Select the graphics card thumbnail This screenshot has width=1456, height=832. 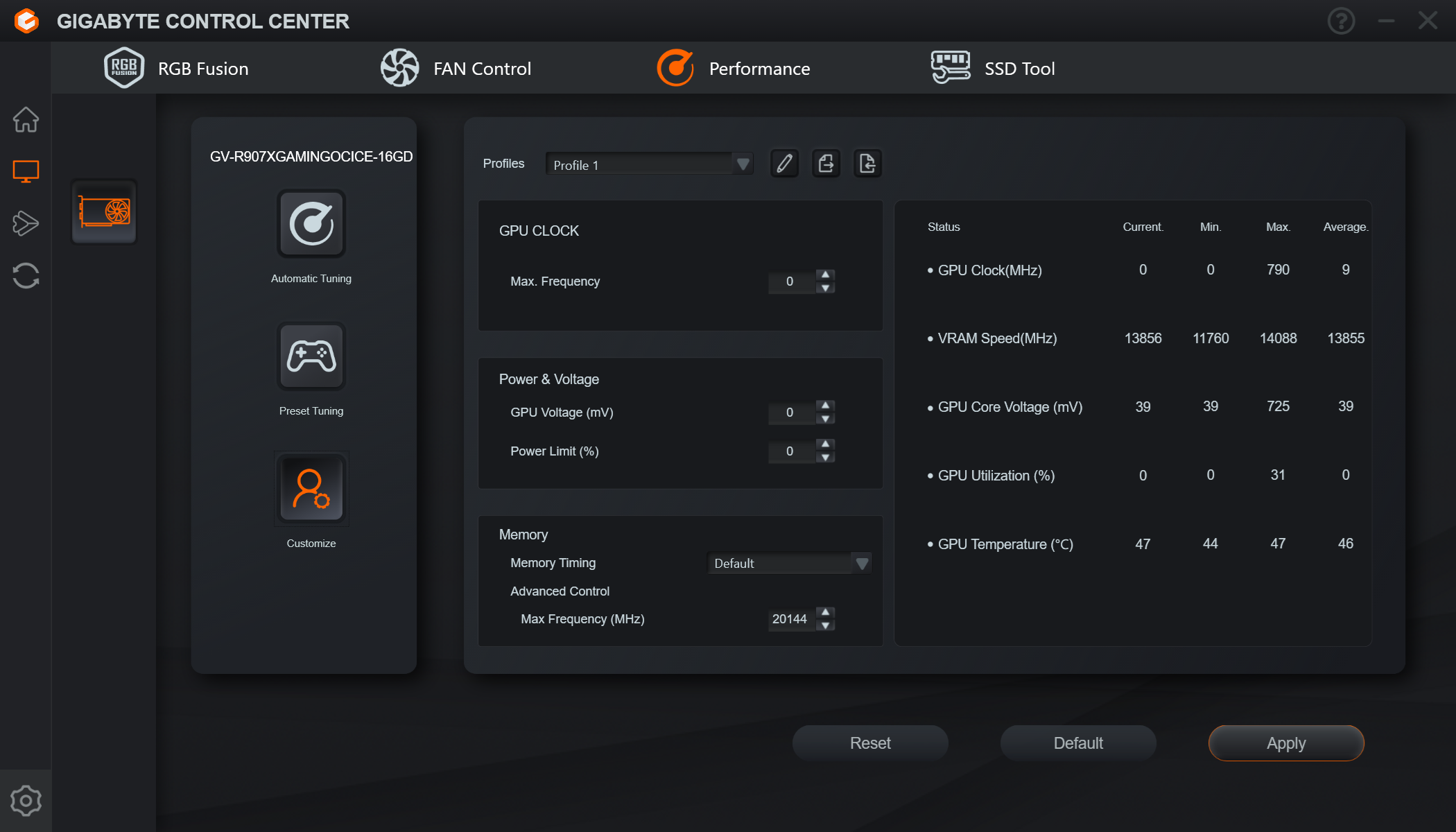[104, 211]
